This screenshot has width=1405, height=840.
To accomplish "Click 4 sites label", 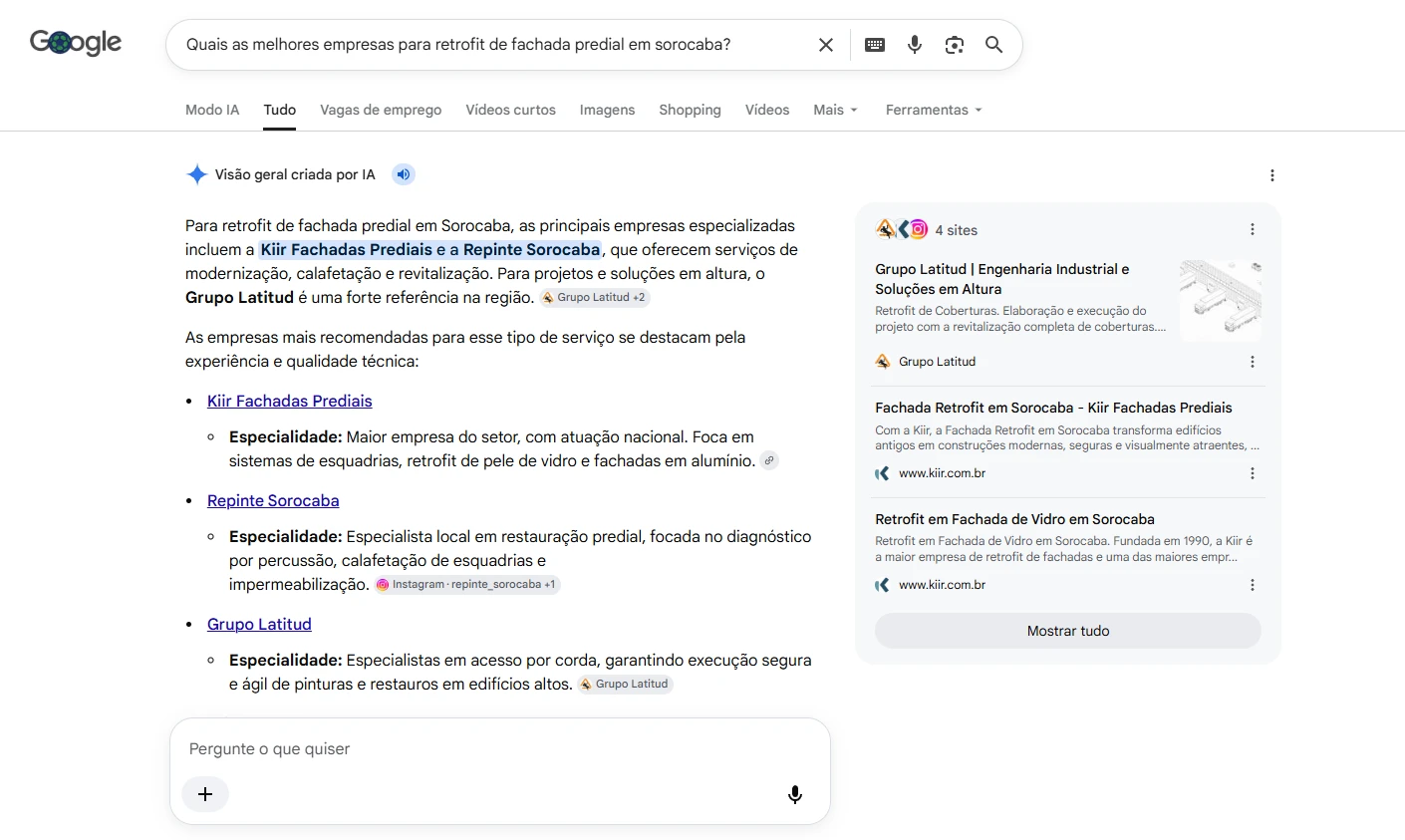I will pos(956,230).
